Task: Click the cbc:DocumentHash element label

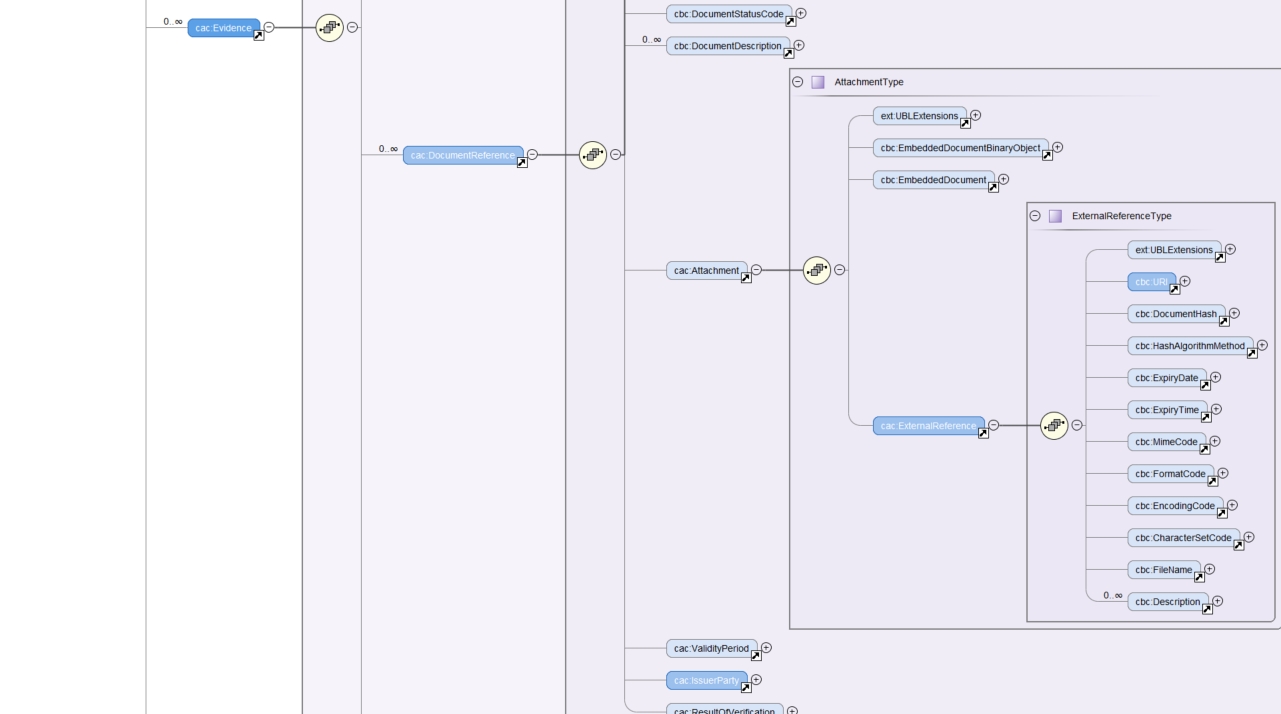Action: tap(1176, 314)
